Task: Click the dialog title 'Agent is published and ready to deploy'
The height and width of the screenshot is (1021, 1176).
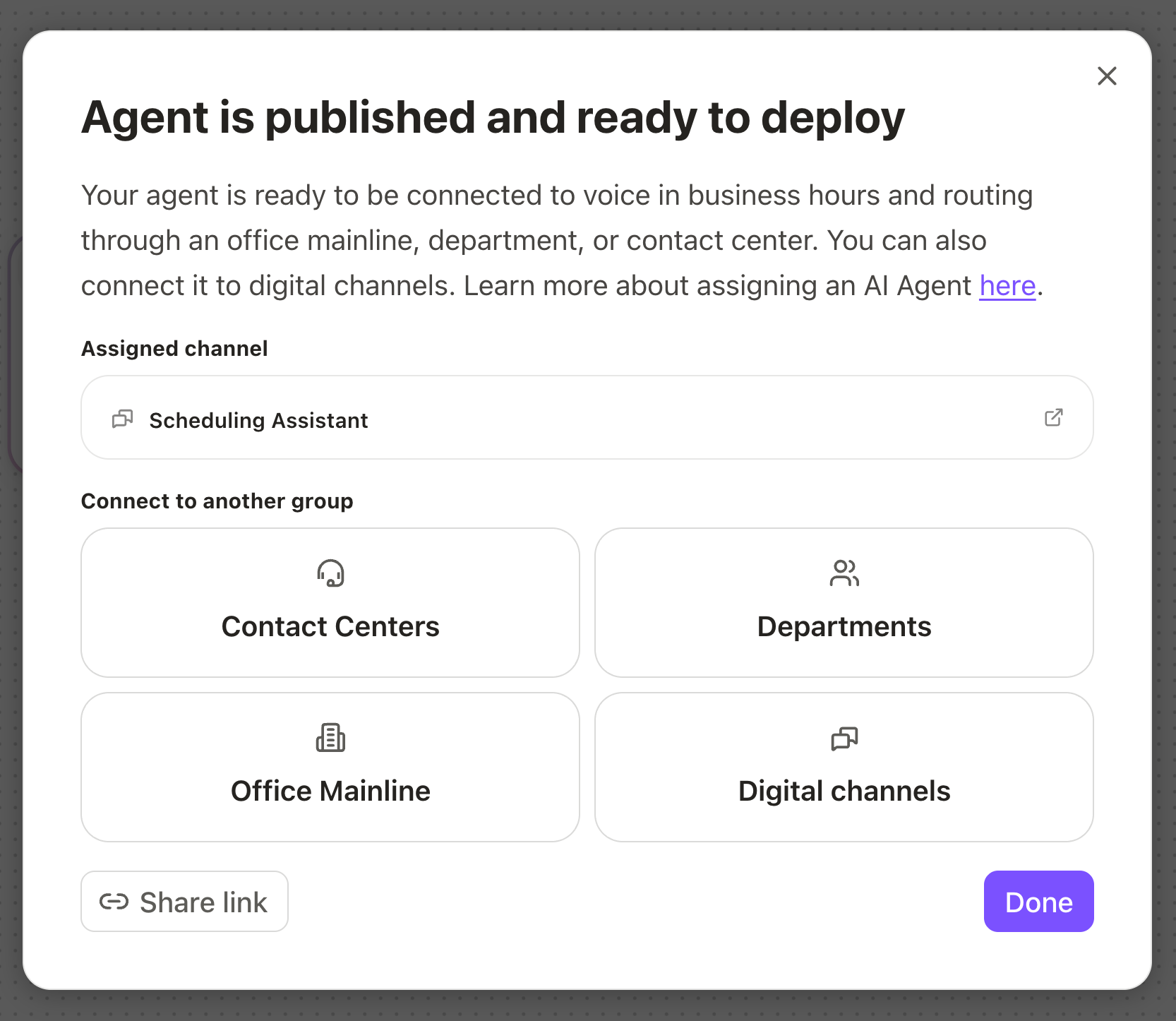Action: [493, 118]
